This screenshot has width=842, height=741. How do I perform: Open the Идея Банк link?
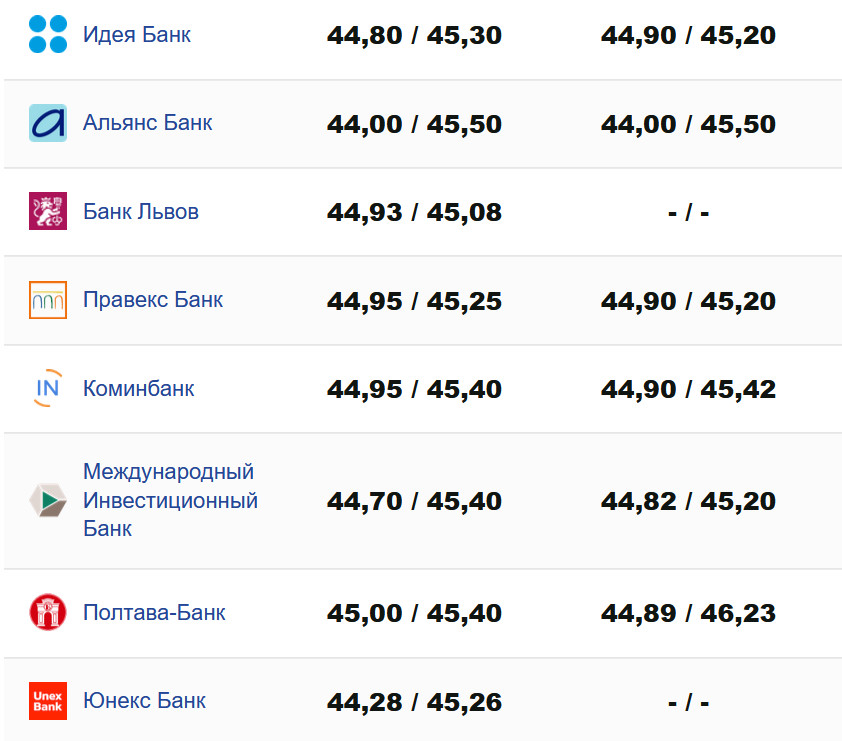[137, 35]
